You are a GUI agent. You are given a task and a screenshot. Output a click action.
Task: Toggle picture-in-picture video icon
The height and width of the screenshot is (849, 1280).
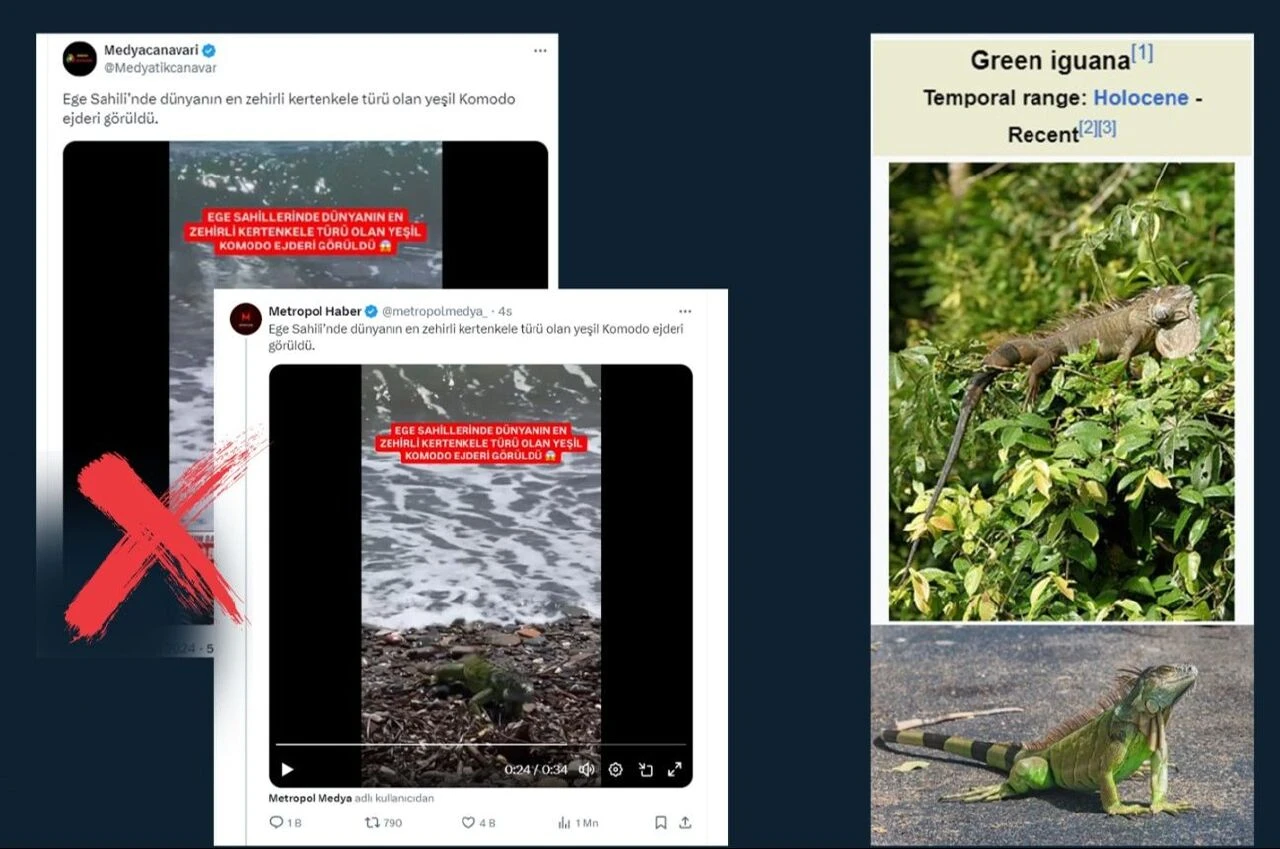click(646, 769)
